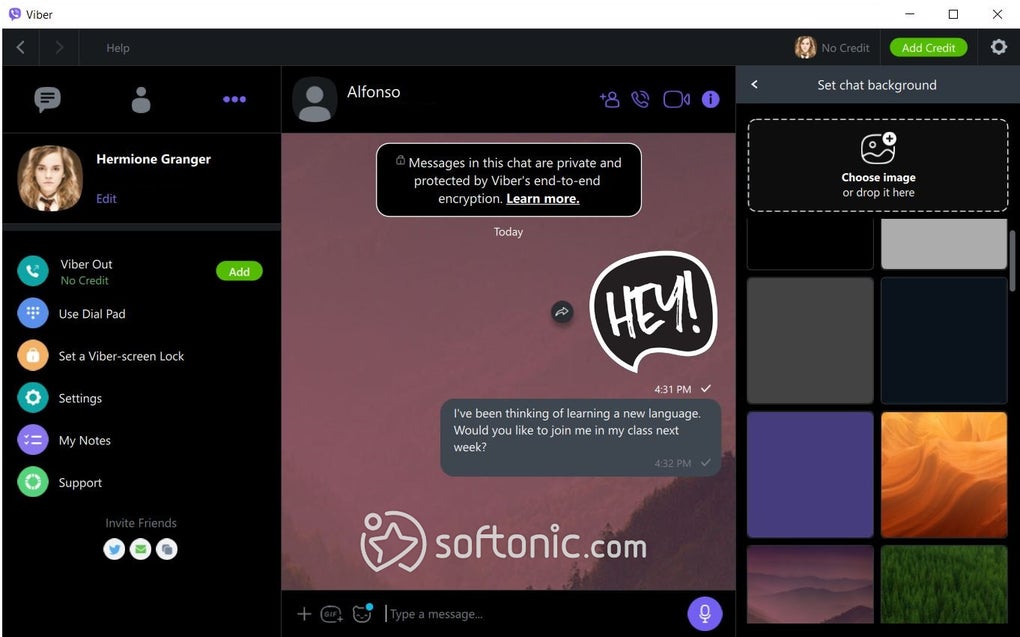Open My Notes entry
The width and height of the screenshot is (1020, 637).
coord(85,440)
